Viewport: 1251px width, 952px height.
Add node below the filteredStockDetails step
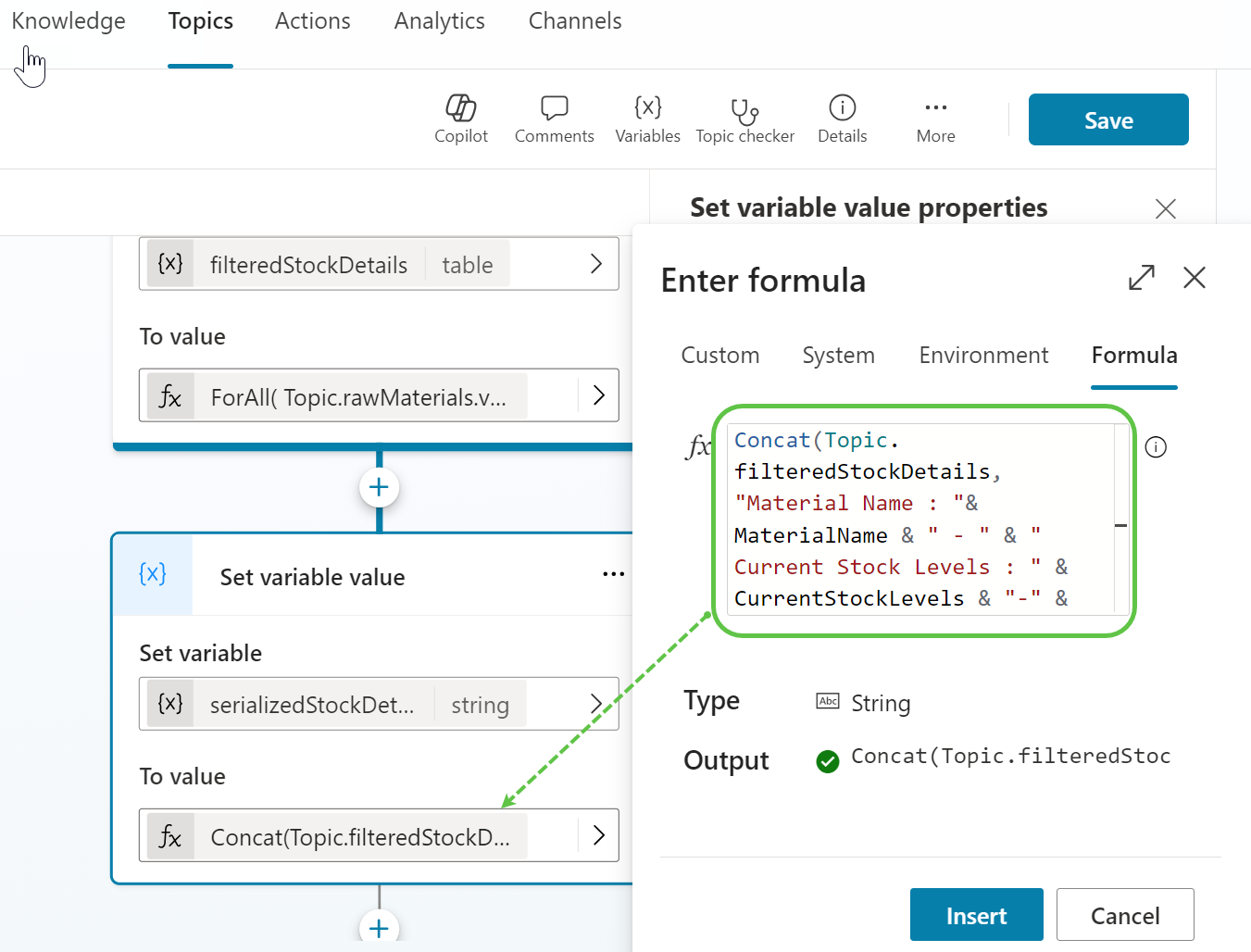click(379, 487)
